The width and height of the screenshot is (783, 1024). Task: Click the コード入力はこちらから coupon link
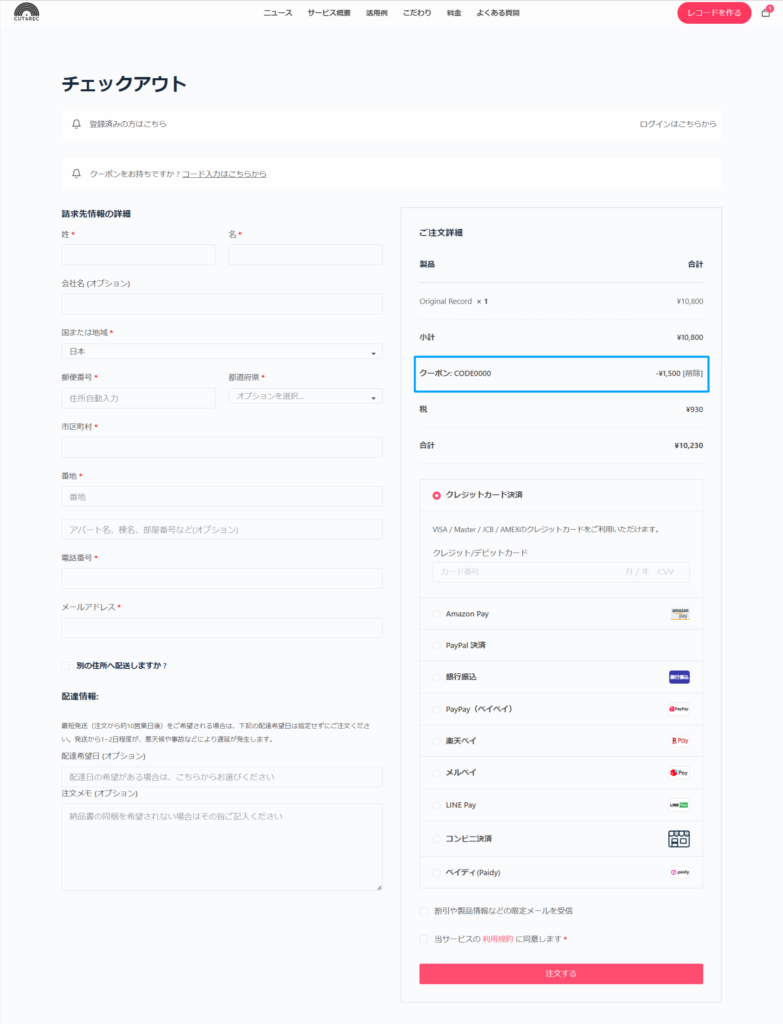point(224,174)
